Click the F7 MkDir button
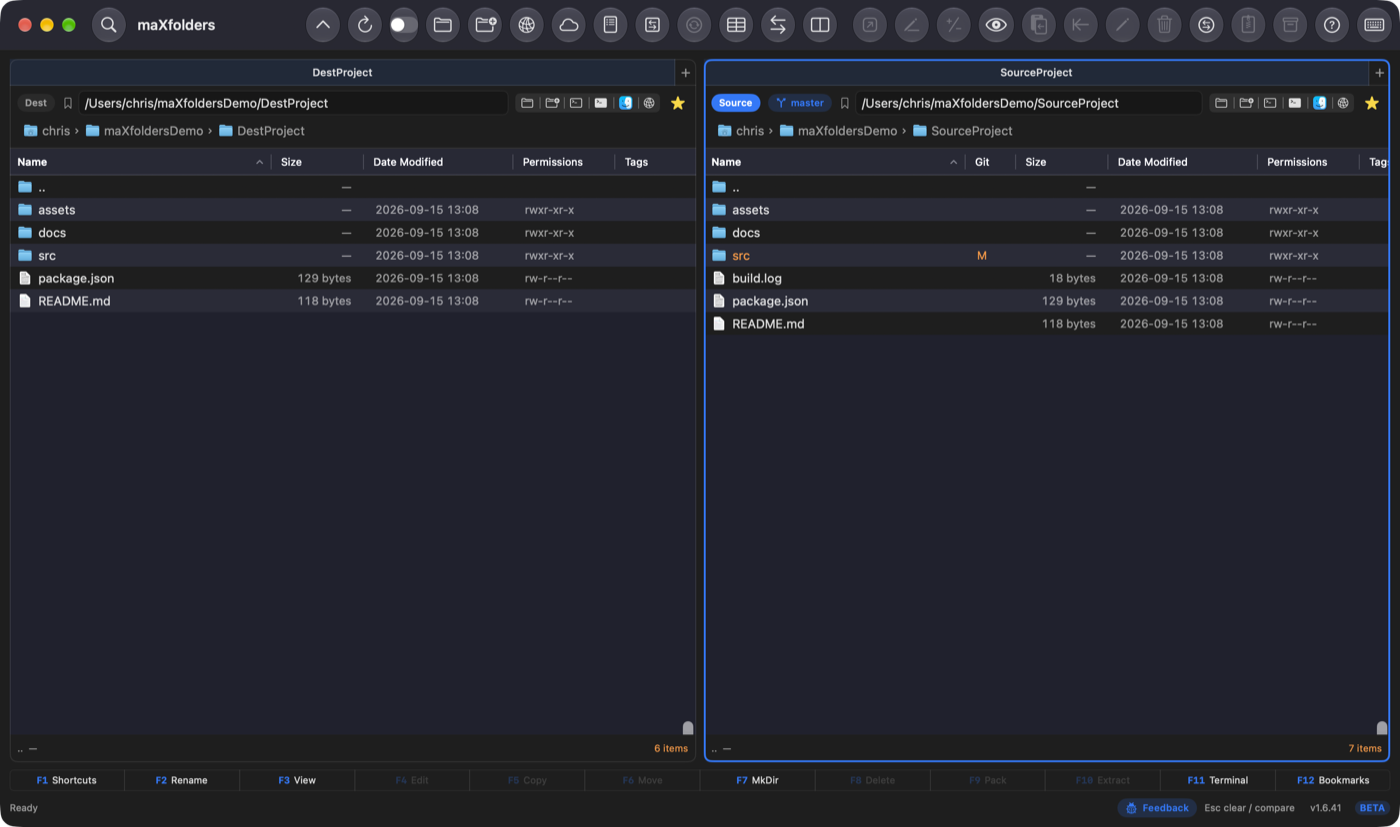Viewport: 1400px width, 827px height. click(757, 780)
